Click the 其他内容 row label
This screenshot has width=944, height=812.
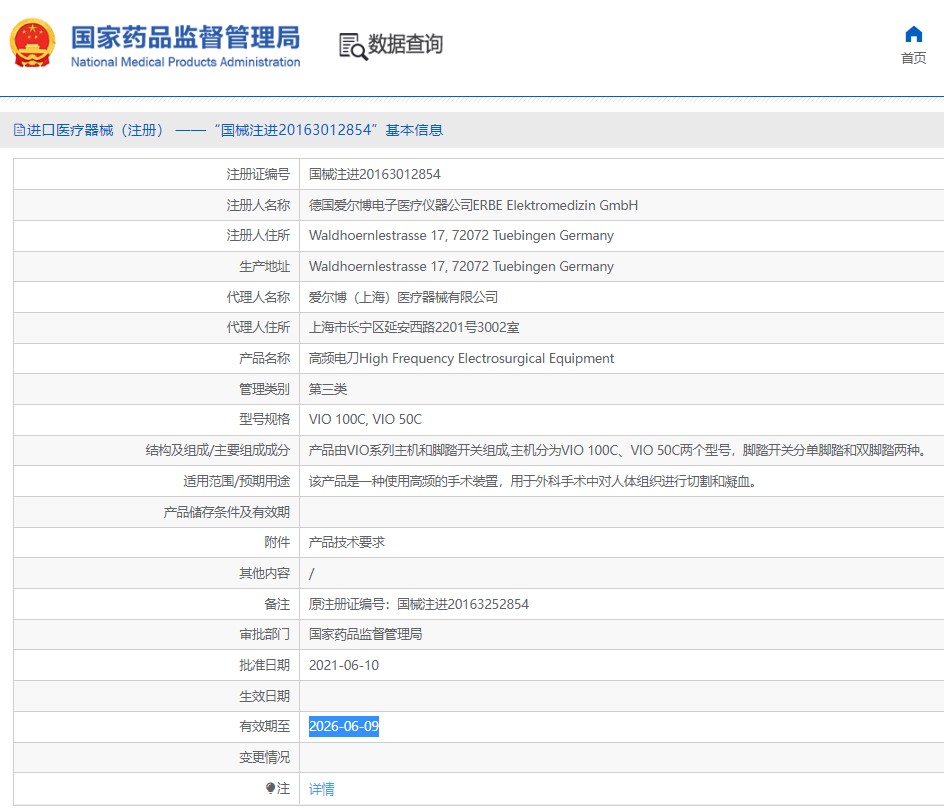pos(264,574)
